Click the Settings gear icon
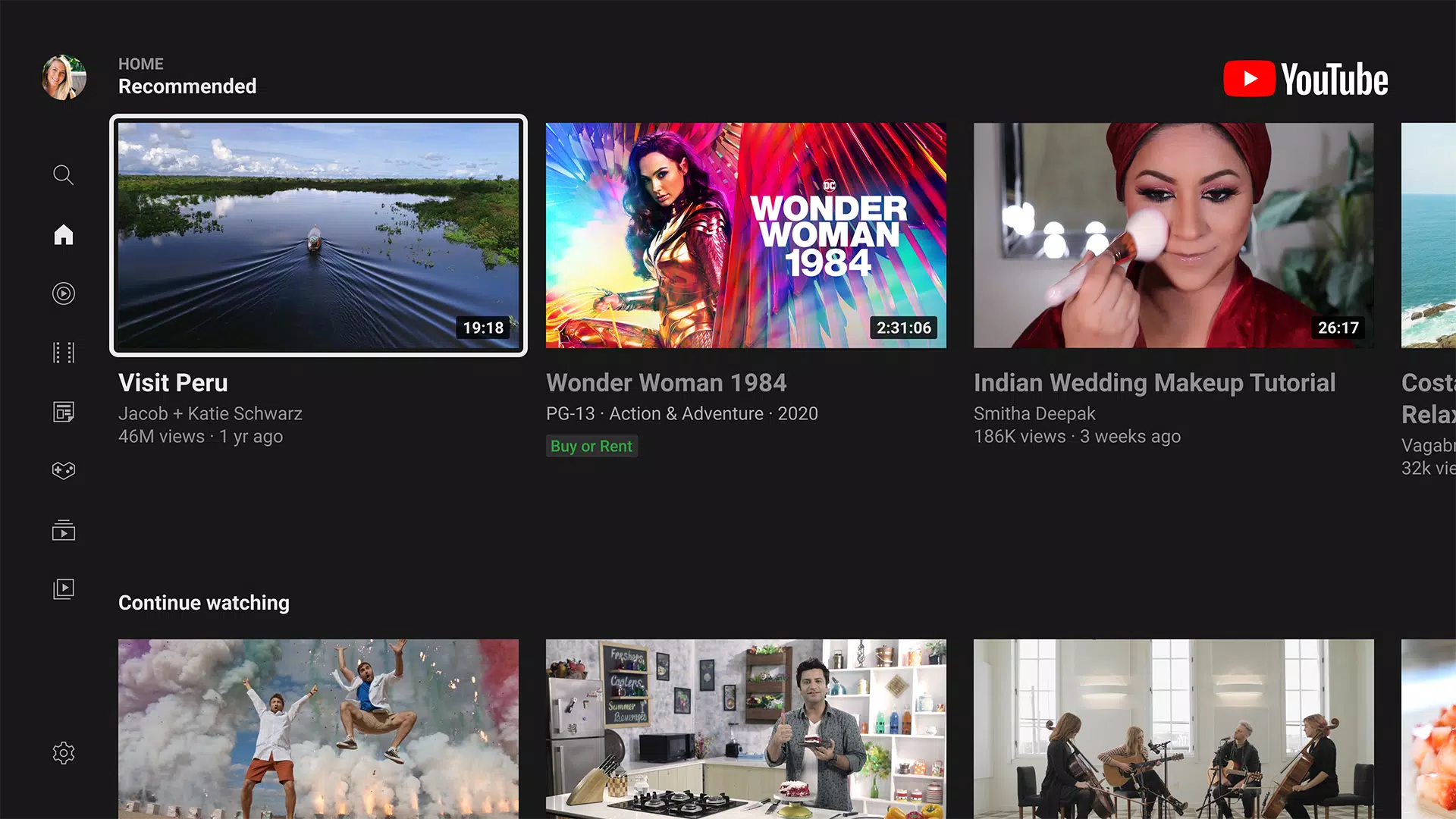Image resolution: width=1456 pixels, height=819 pixels. pyautogui.click(x=62, y=753)
